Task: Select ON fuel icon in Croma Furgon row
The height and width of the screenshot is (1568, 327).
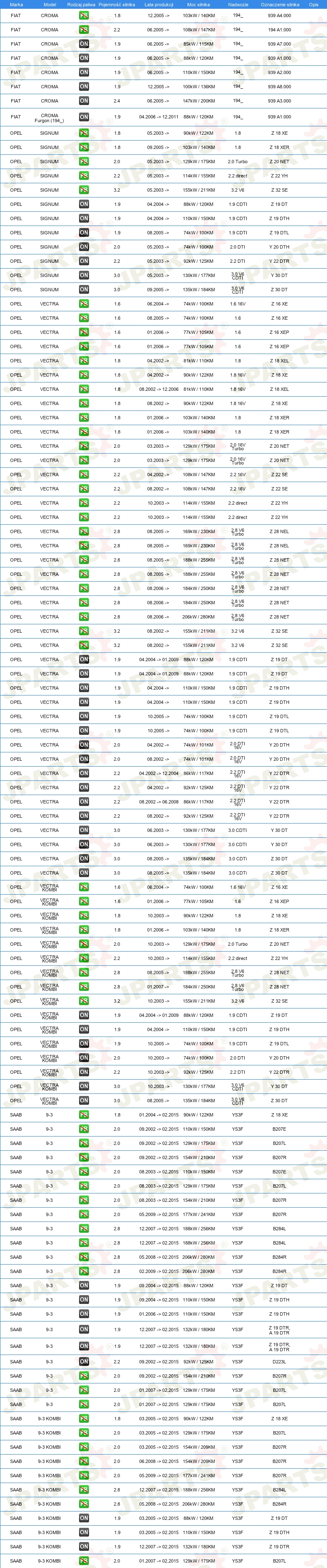Action: pyautogui.click(x=84, y=117)
